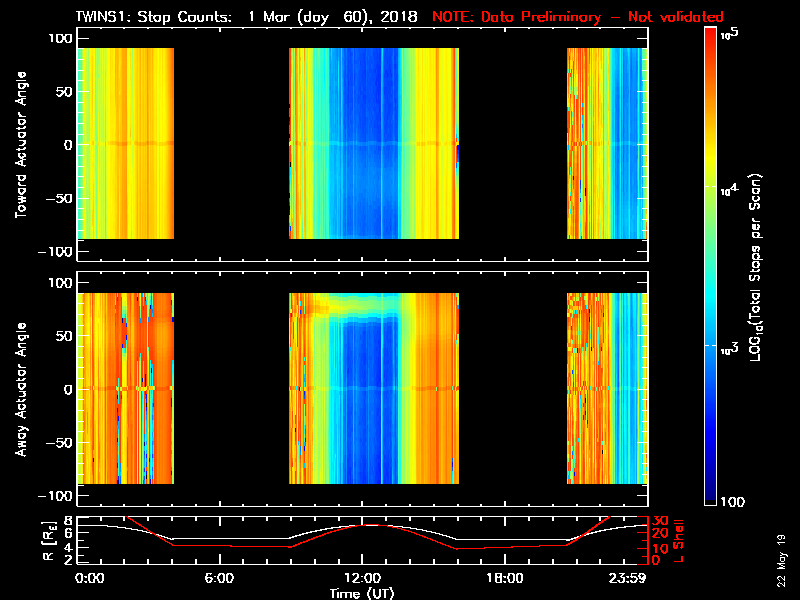Viewport: 800px width, 600px height.
Task: Click the color bar's red top end
Action: (710, 38)
